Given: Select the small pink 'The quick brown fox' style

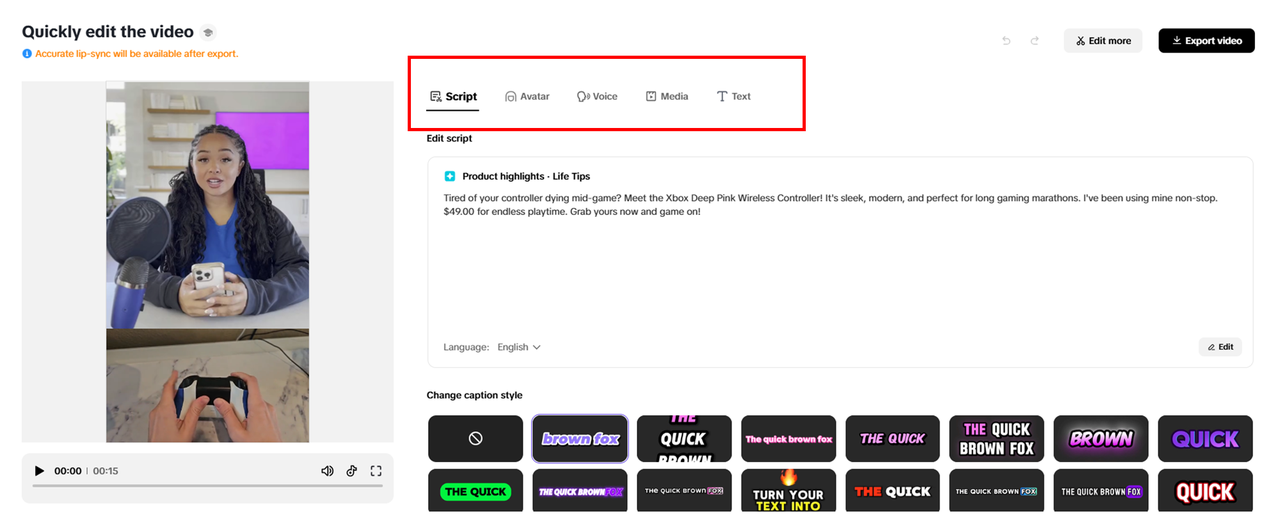Looking at the screenshot, I should (x=788, y=438).
